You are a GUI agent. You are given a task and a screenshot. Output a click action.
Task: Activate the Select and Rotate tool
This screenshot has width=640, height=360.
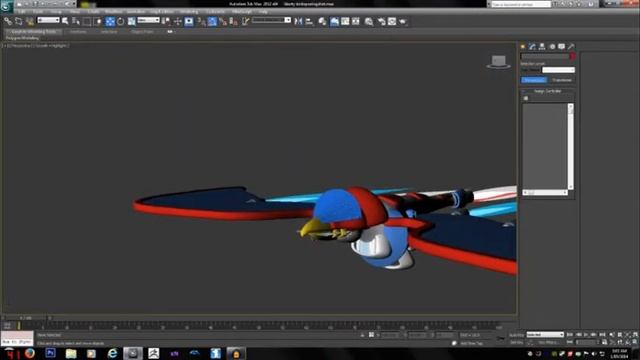[x=121, y=21]
